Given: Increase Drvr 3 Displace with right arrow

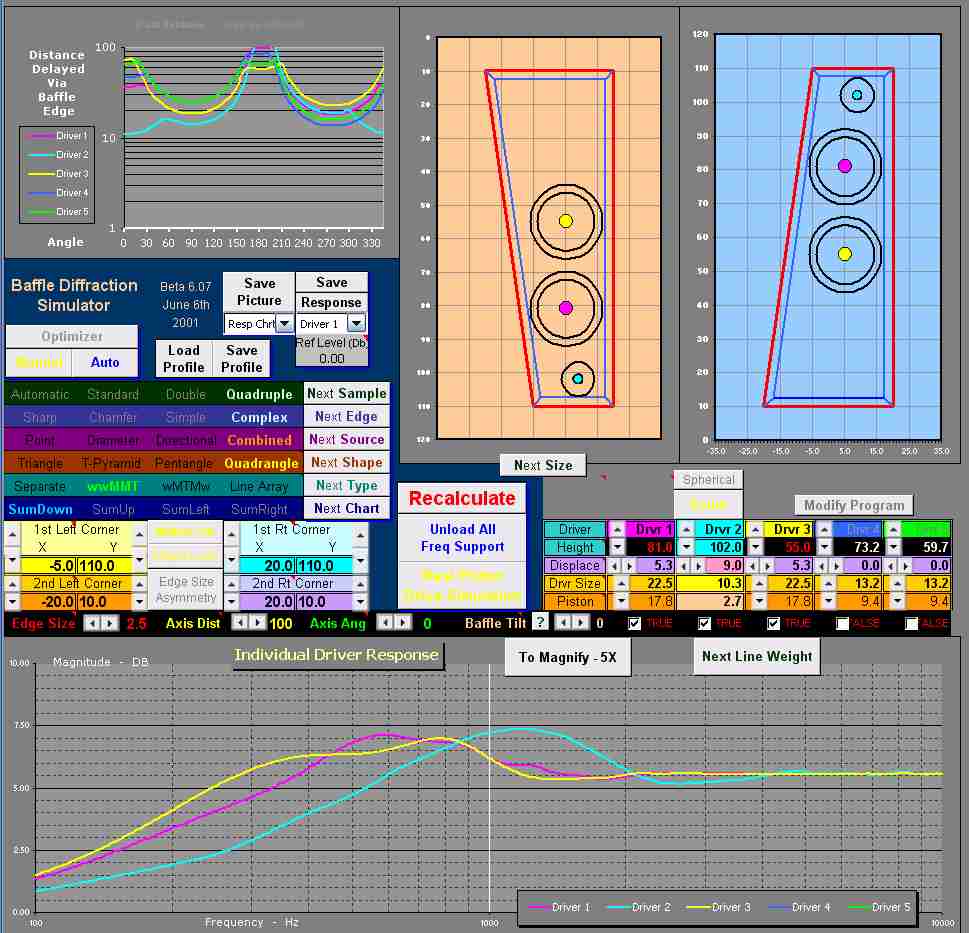Looking at the screenshot, I should pos(768,565).
